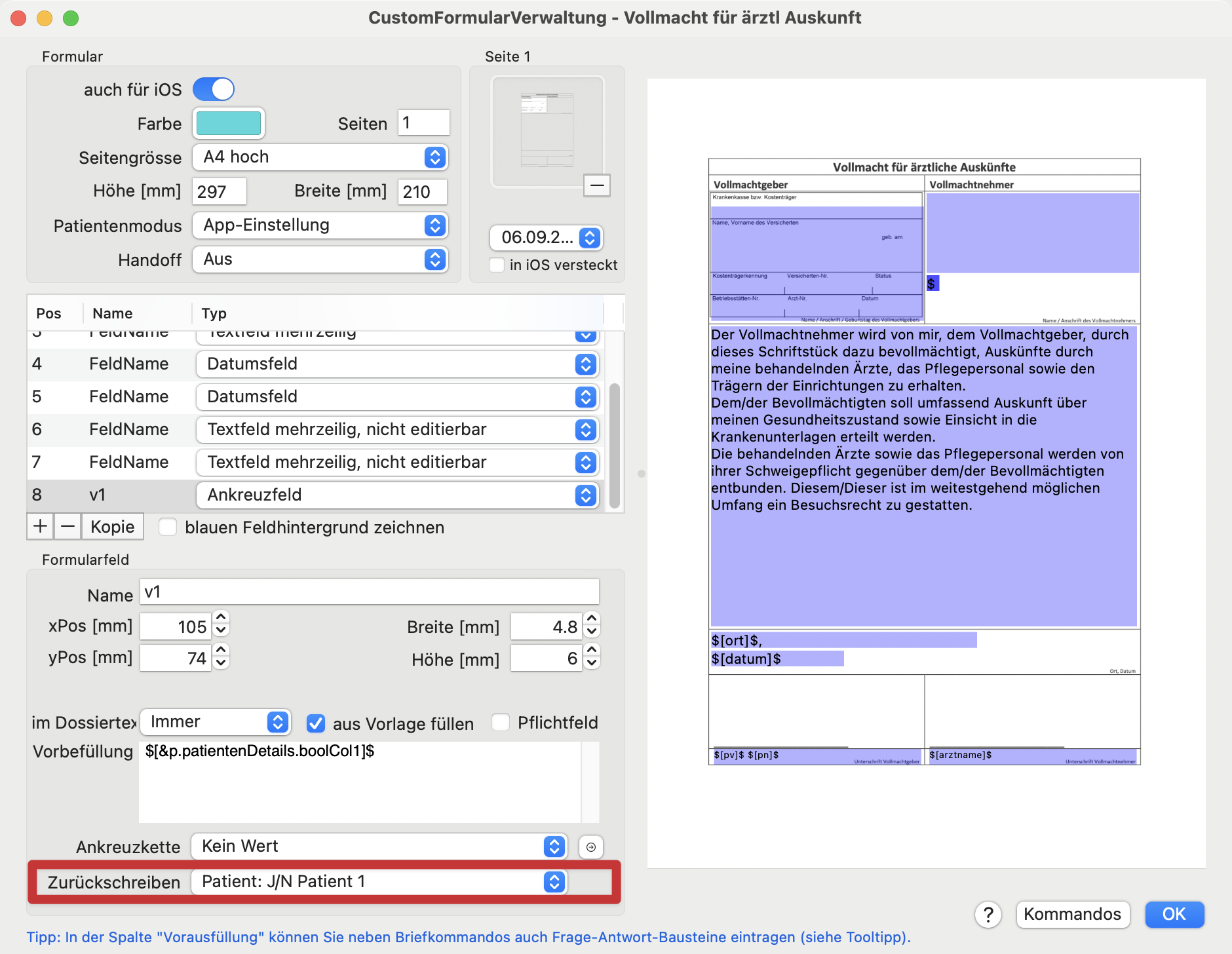Screen dimensions: 1232x954
Task: Decrease Höhe field value with stepper down
Action: tap(592, 662)
